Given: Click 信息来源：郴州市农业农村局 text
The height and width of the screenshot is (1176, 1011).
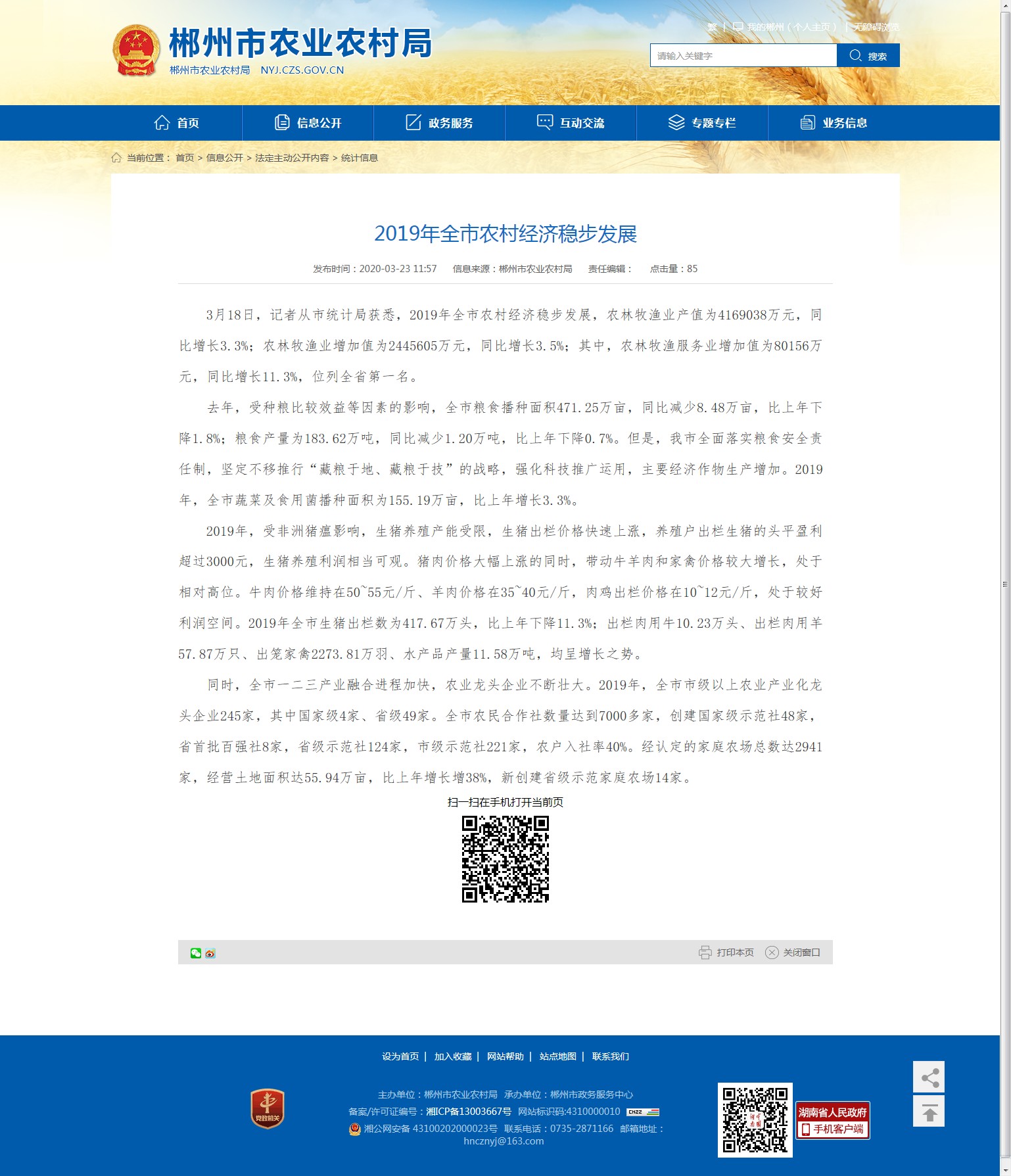Looking at the screenshot, I should click(513, 269).
